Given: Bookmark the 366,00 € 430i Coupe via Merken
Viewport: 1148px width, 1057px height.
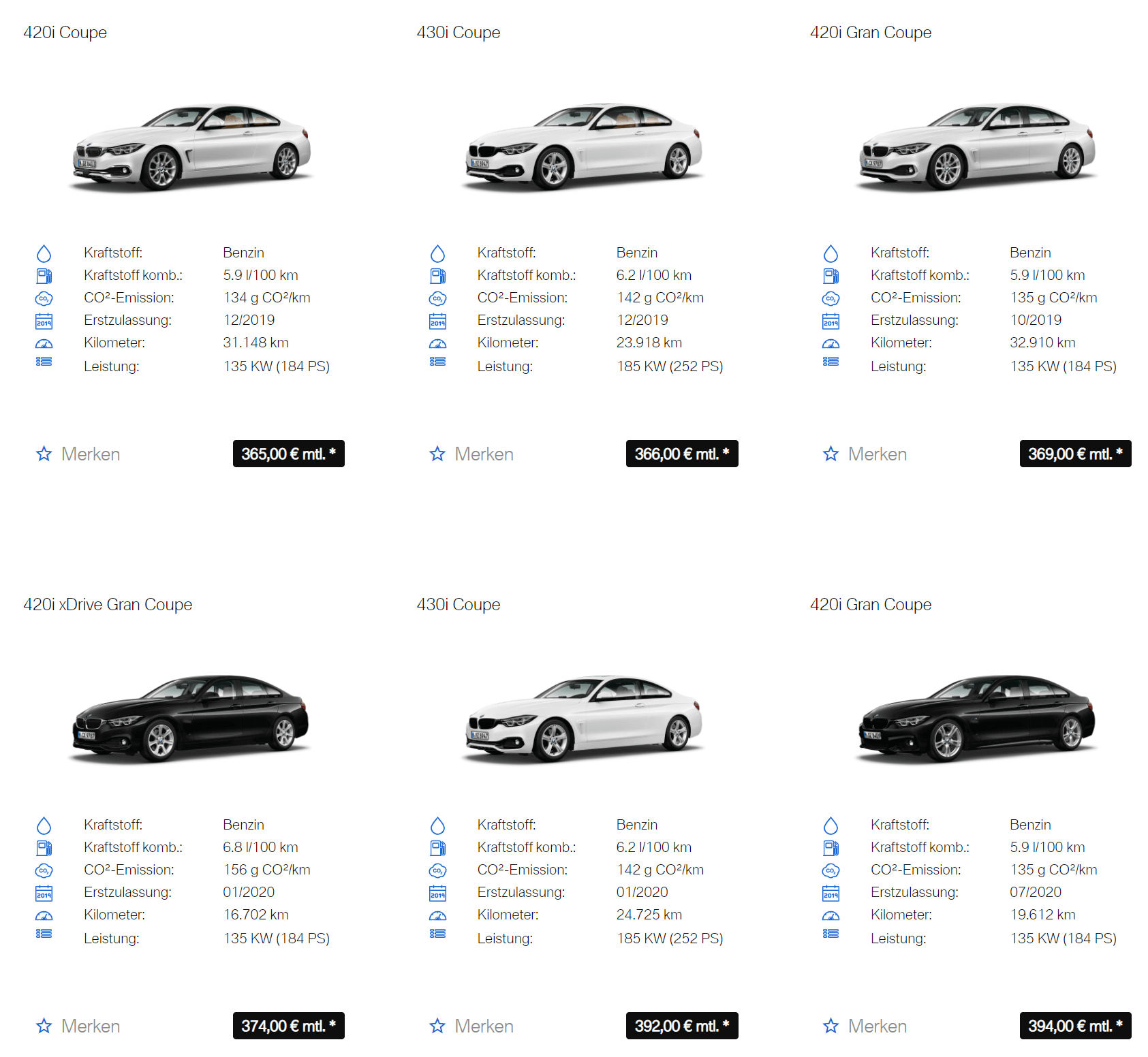Looking at the screenshot, I should click(471, 454).
